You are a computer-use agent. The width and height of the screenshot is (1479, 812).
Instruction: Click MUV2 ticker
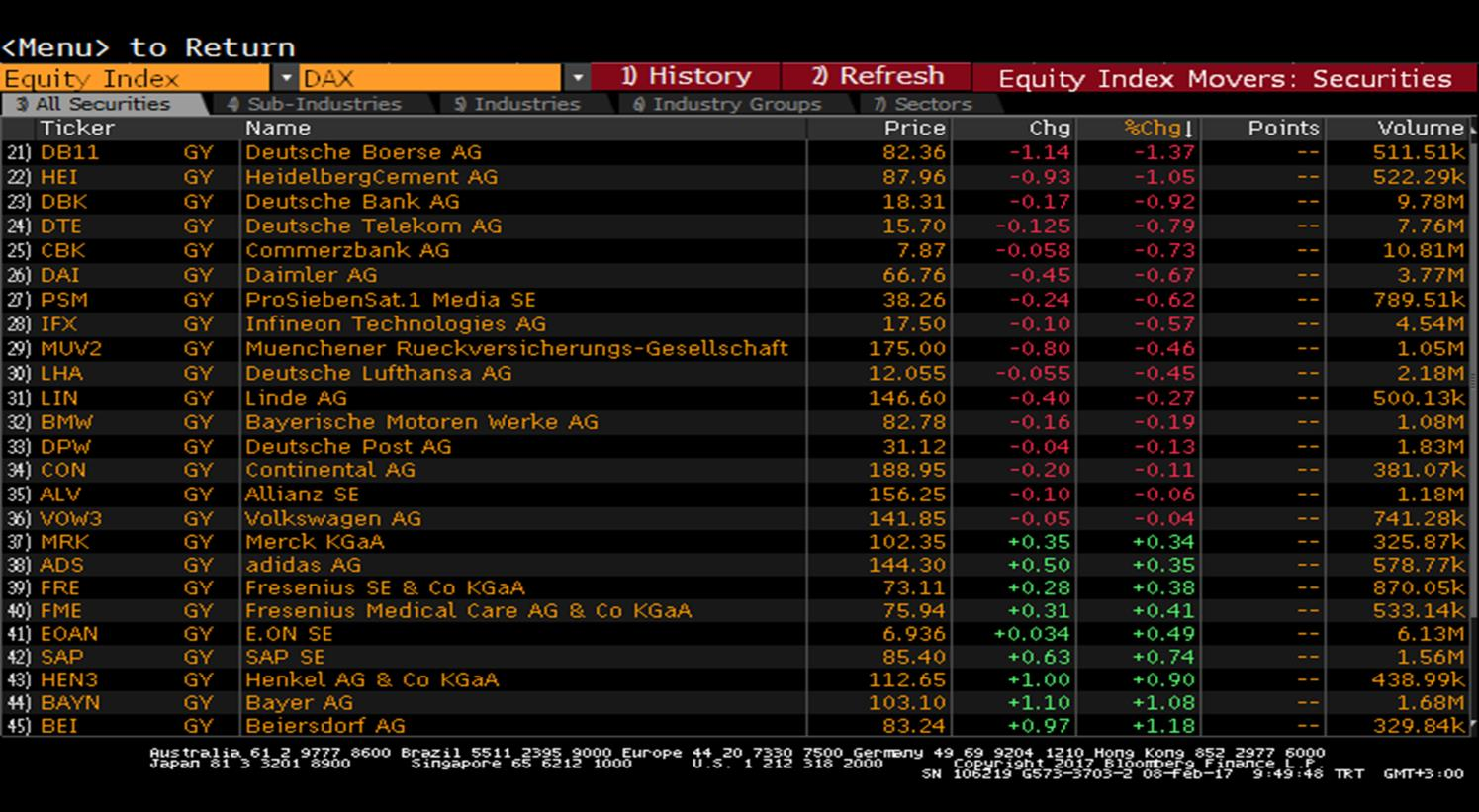71,348
